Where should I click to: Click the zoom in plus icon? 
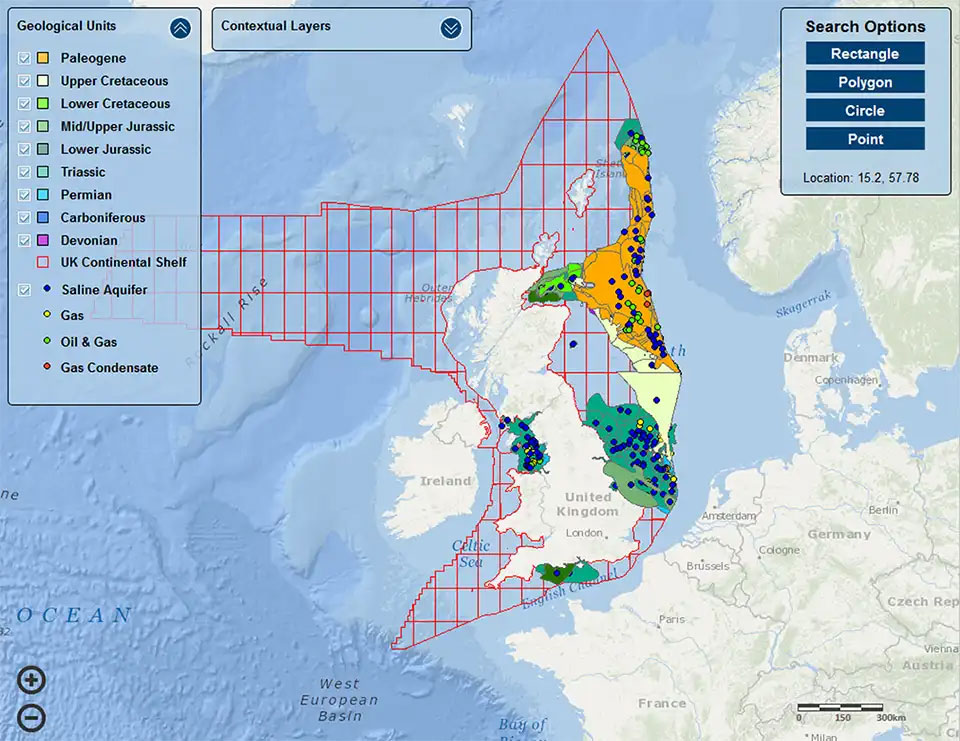point(30,679)
